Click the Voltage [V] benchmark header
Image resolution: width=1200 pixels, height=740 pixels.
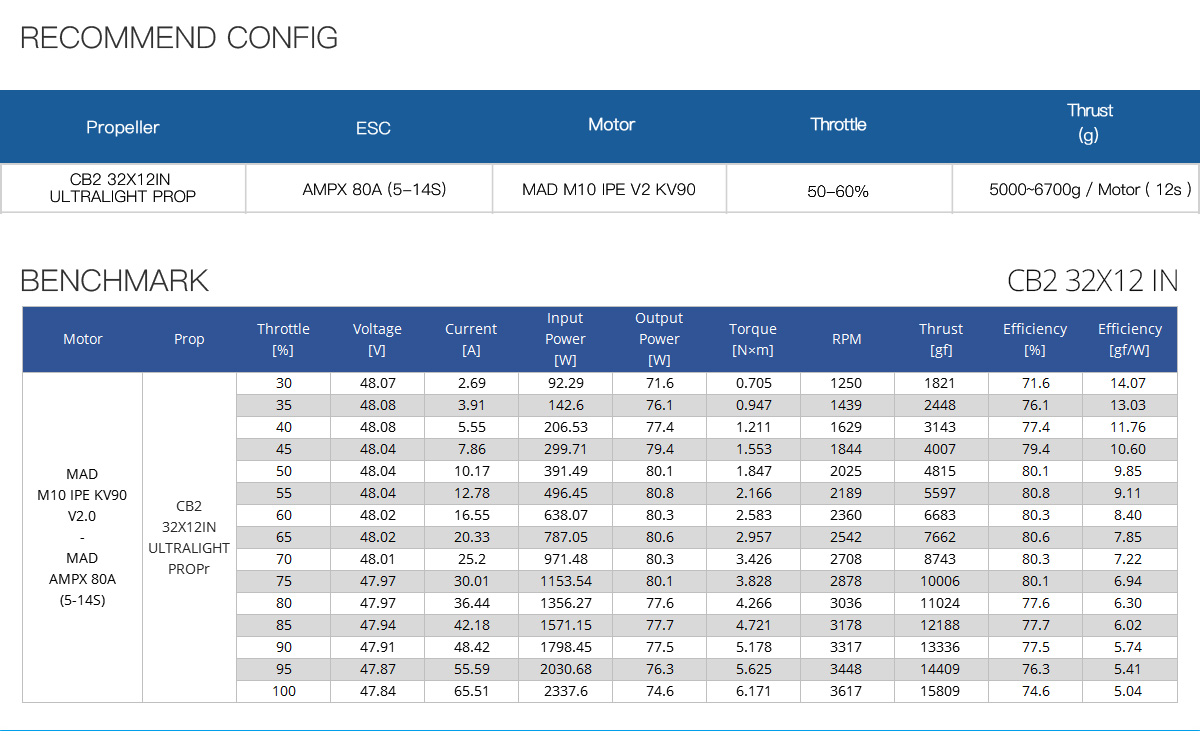[377, 339]
